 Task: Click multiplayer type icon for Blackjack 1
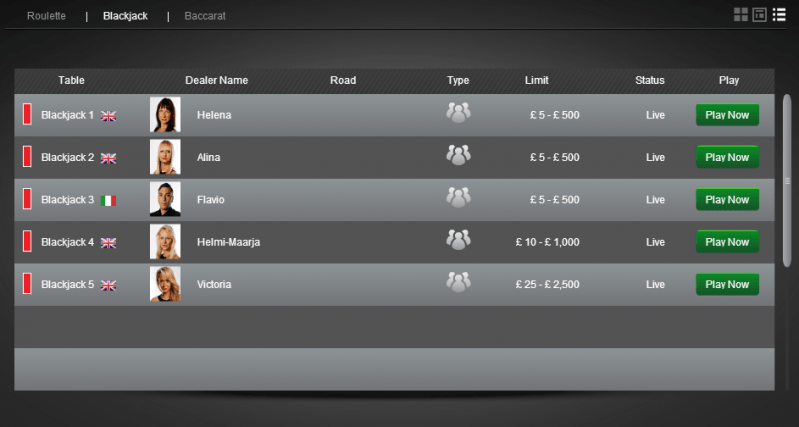coord(458,113)
